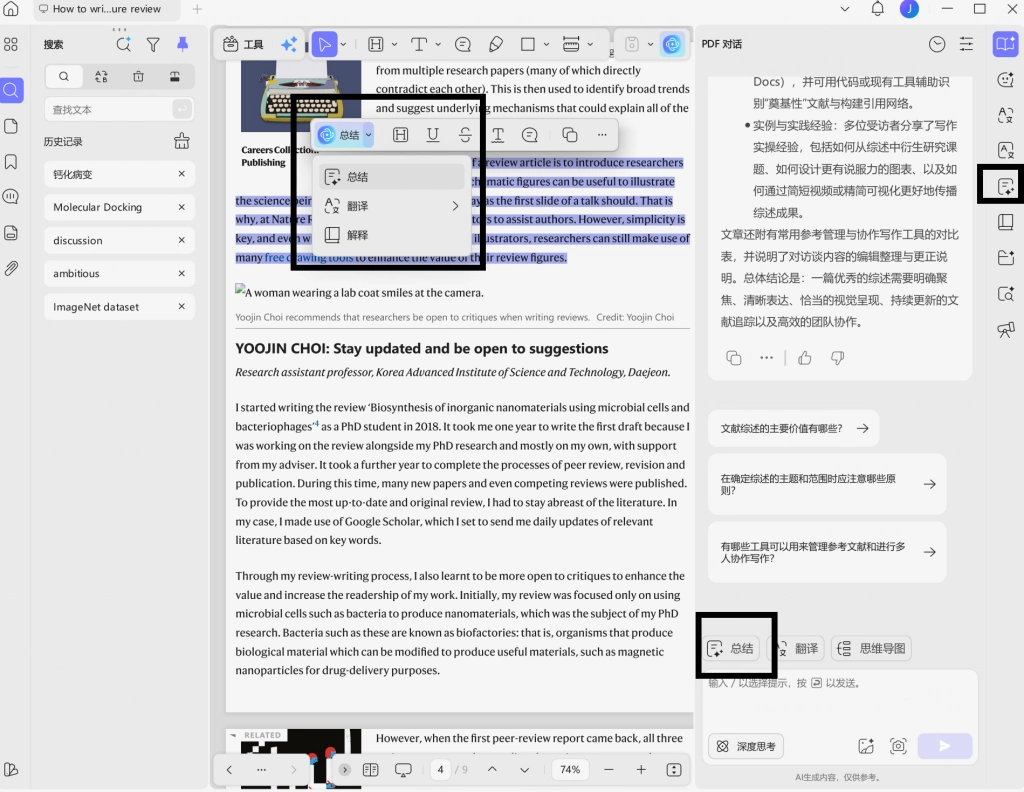Apply strikethrough to the selected text
Image resolution: width=1024 pixels, height=792 pixels.
465,135
